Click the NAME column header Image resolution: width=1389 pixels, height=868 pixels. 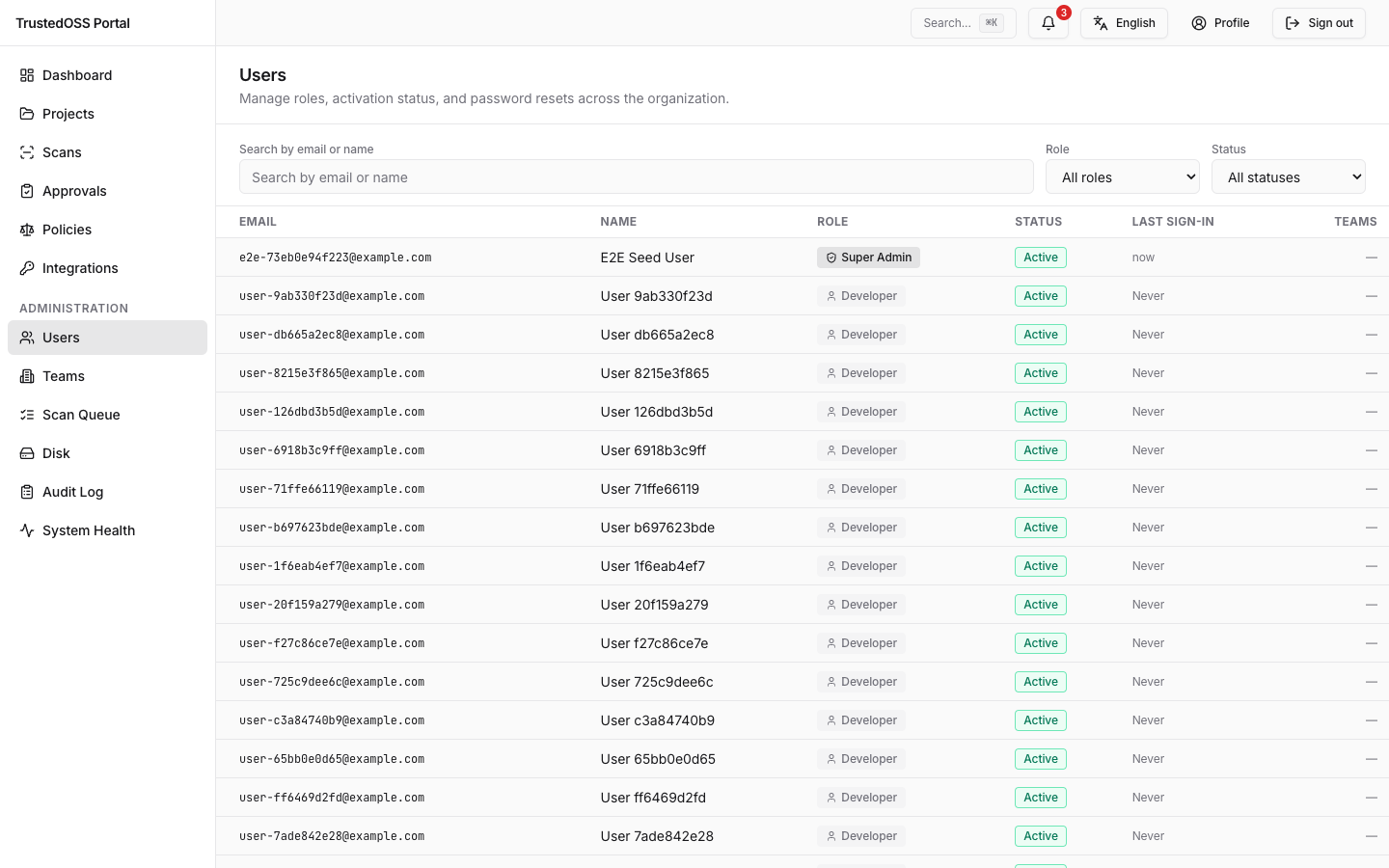(618, 222)
